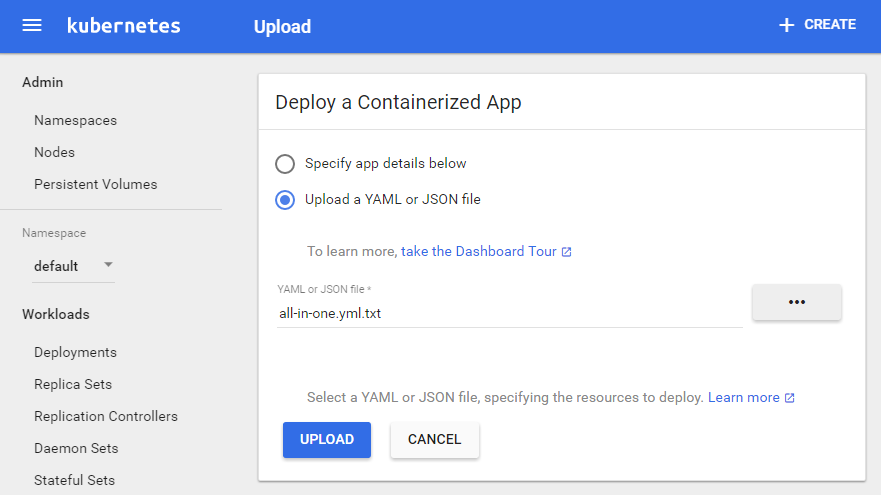881x495 pixels.
Task: Open Persistent Volumes page
Action: pyautogui.click(x=95, y=184)
